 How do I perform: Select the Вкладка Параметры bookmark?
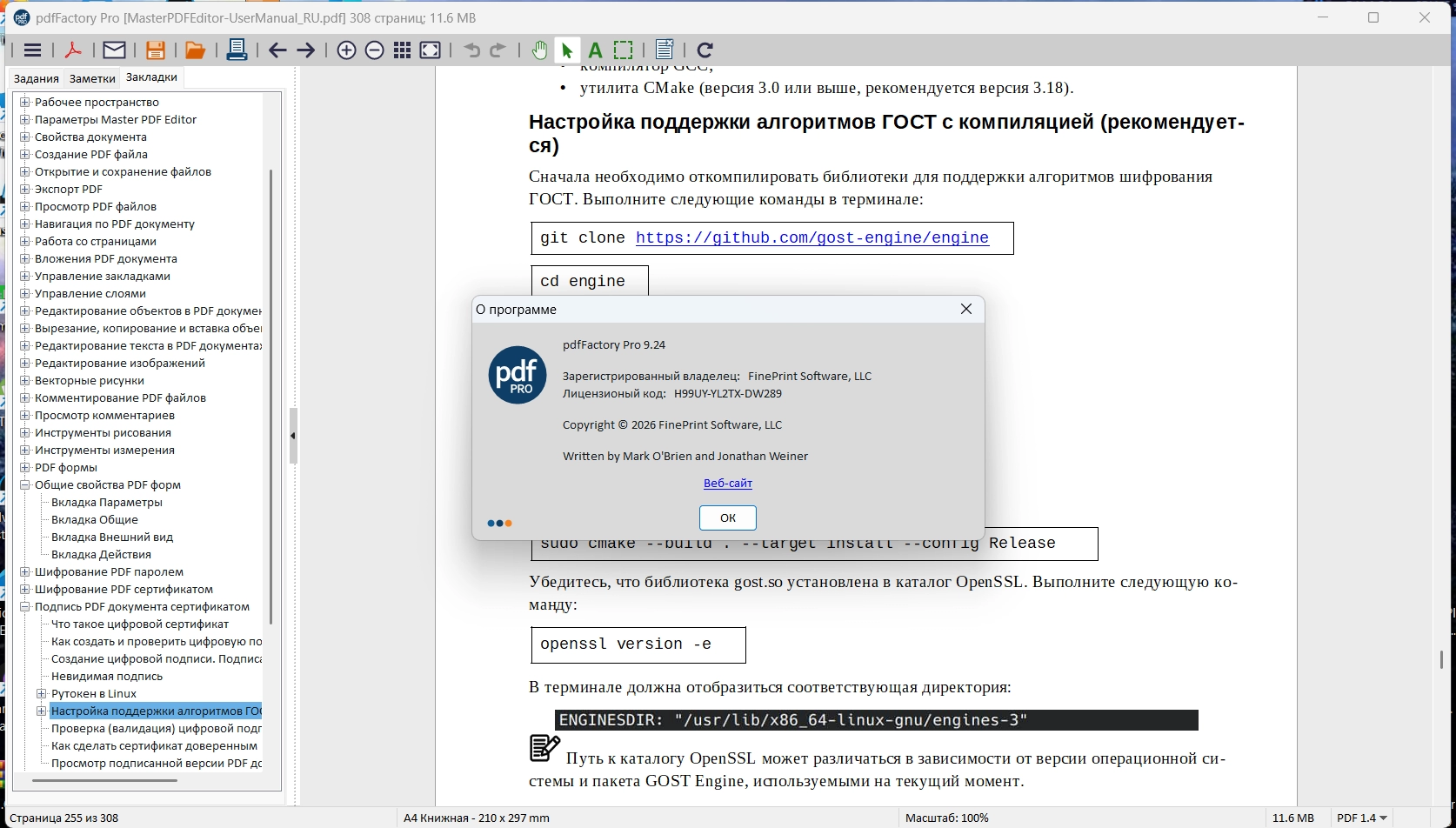107,503
